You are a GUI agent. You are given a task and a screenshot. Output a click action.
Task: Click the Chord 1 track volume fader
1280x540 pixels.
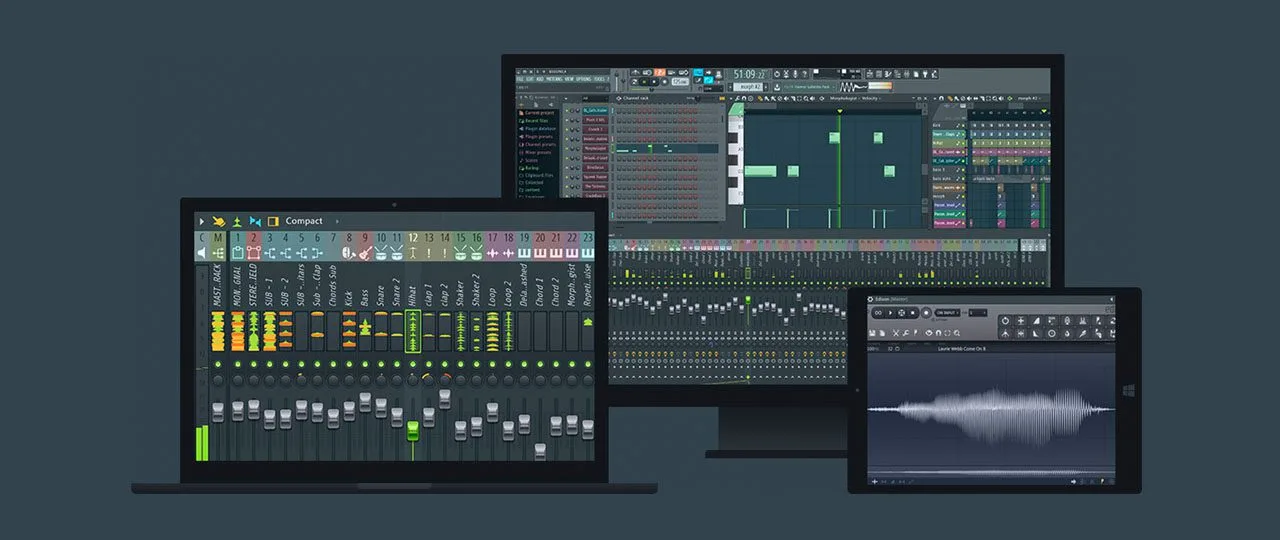(540, 451)
